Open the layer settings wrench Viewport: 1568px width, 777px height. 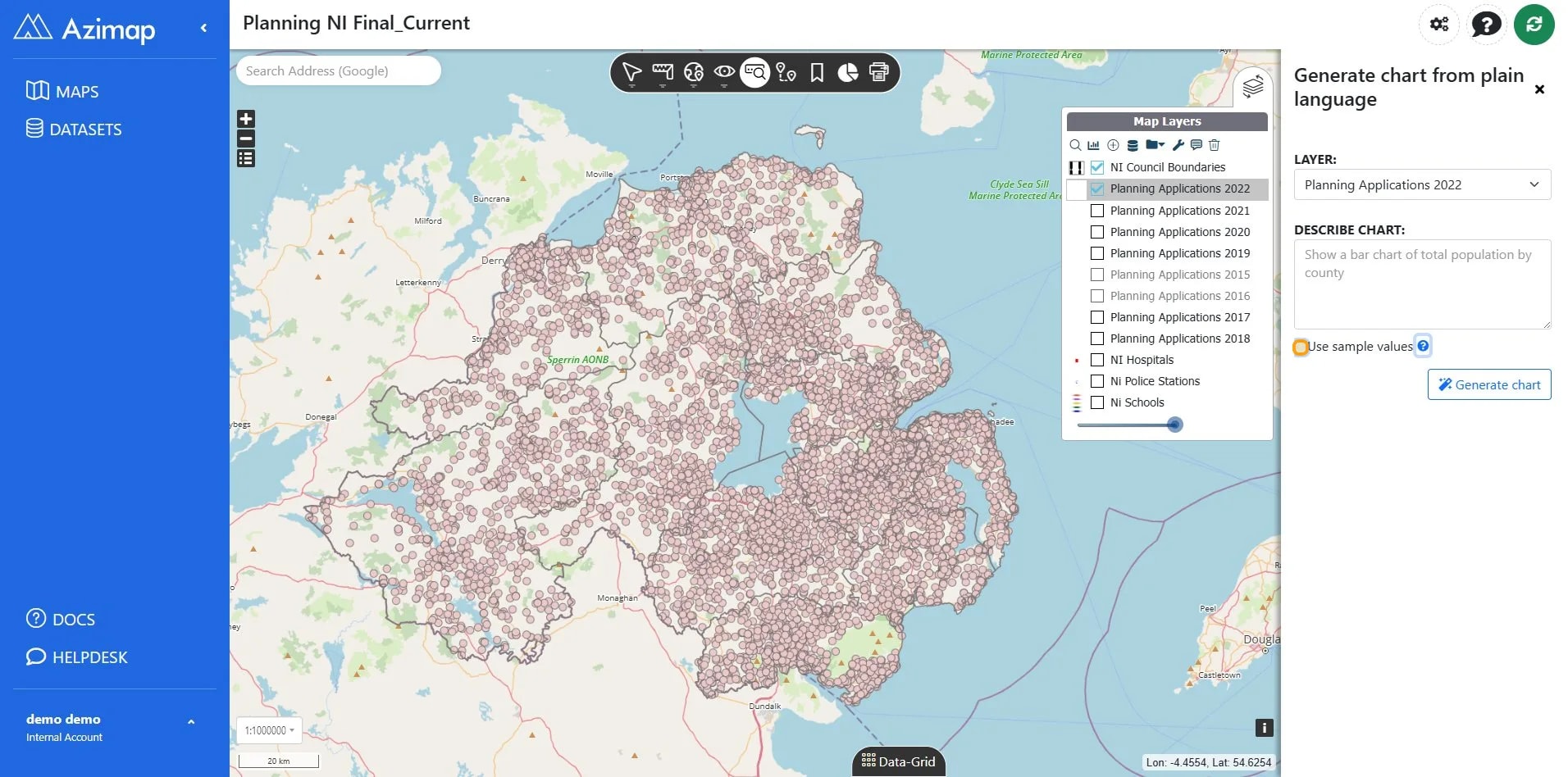coord(1178,145)
